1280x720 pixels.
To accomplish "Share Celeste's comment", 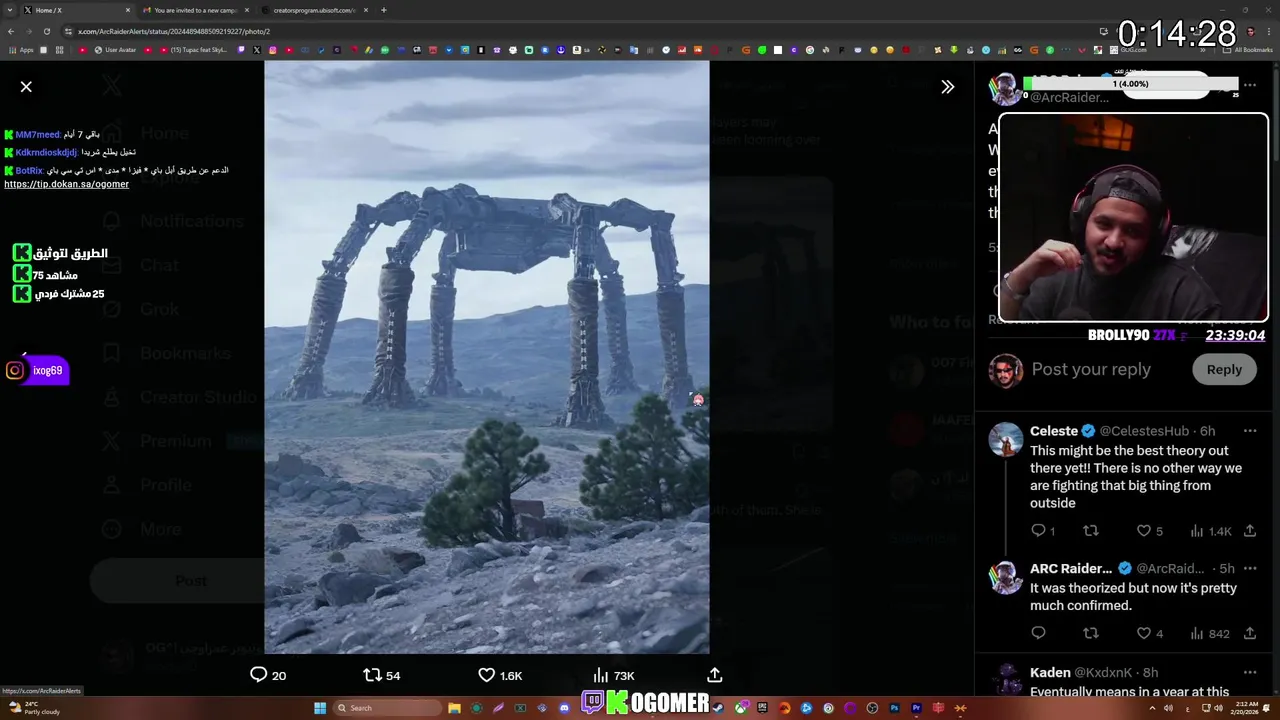I will [x=1250, y=531].
